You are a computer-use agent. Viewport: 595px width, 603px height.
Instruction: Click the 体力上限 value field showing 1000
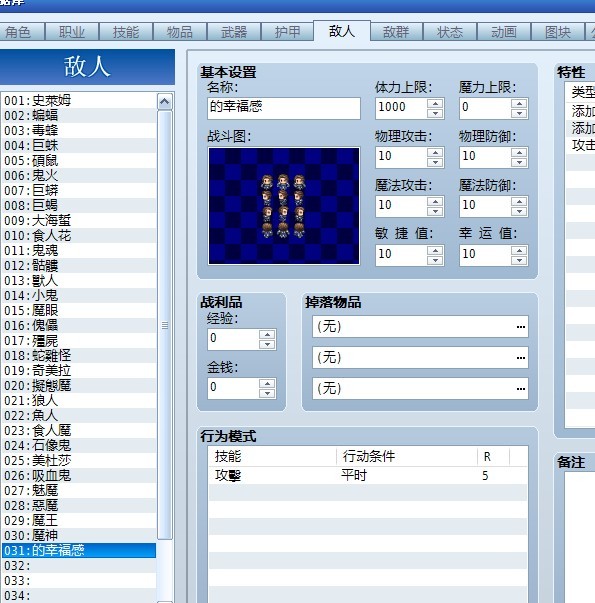[401, 108]
